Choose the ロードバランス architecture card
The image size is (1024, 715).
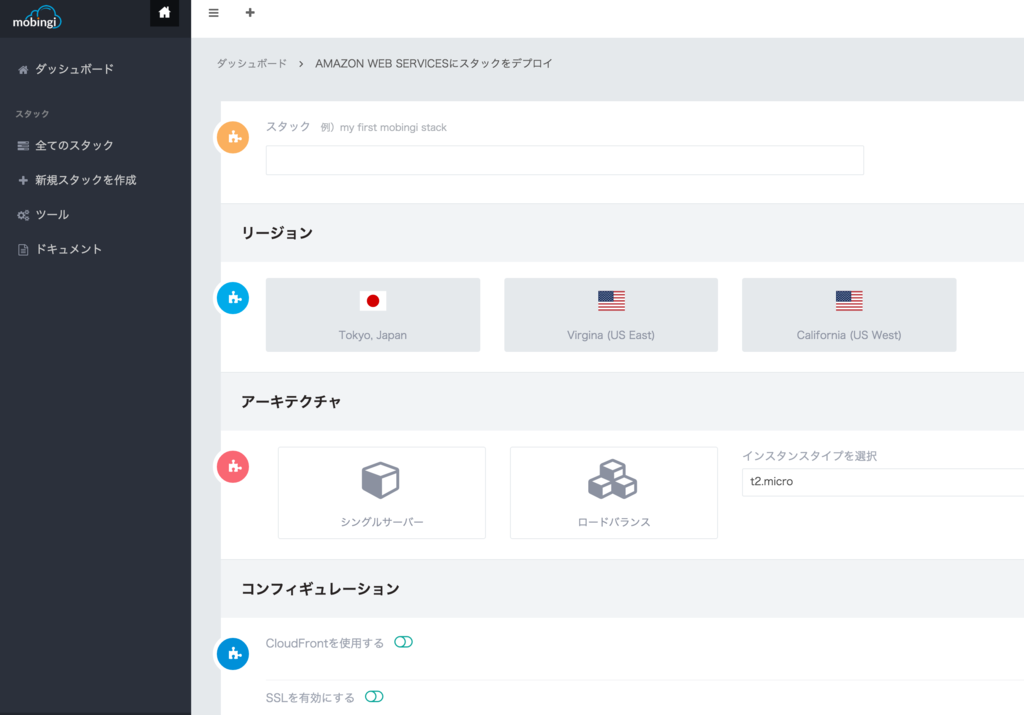pos(614,493)
